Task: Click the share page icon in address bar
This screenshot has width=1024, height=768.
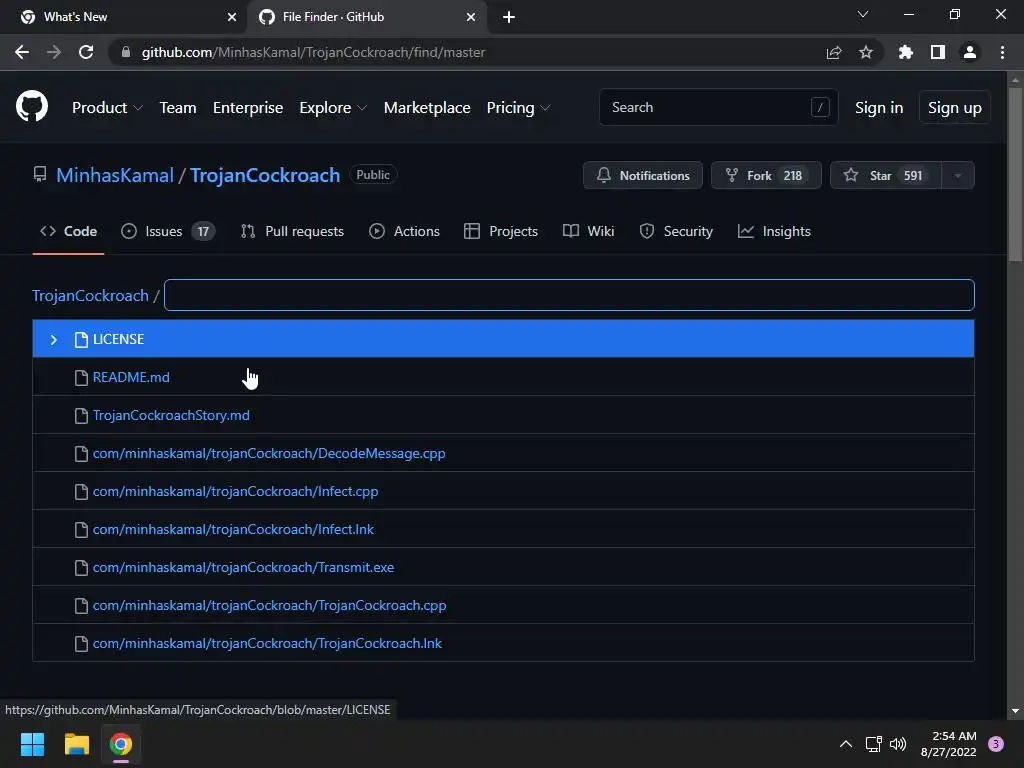Action: point(834,52)
